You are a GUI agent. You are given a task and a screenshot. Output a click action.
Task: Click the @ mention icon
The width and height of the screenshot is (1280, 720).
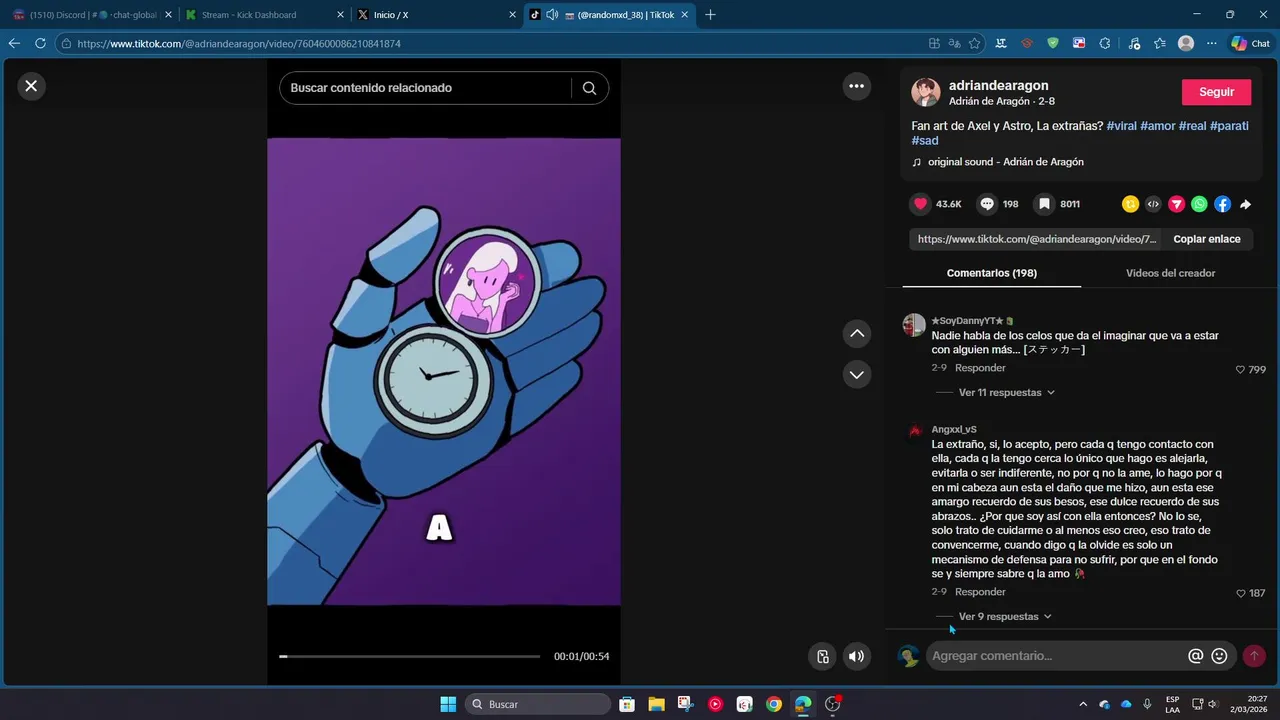pyautogui.click(x=1195, y=656)
